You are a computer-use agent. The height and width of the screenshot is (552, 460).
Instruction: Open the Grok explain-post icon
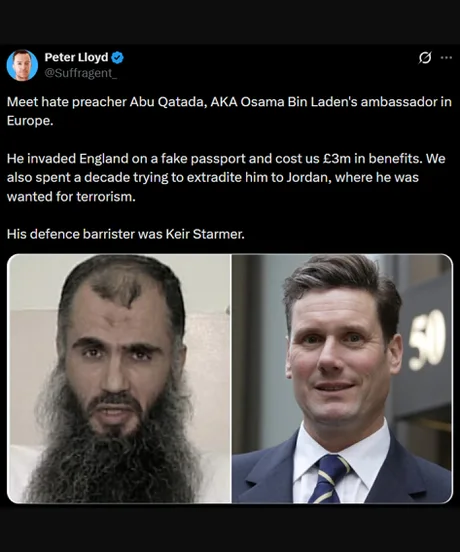pos(425,57)
